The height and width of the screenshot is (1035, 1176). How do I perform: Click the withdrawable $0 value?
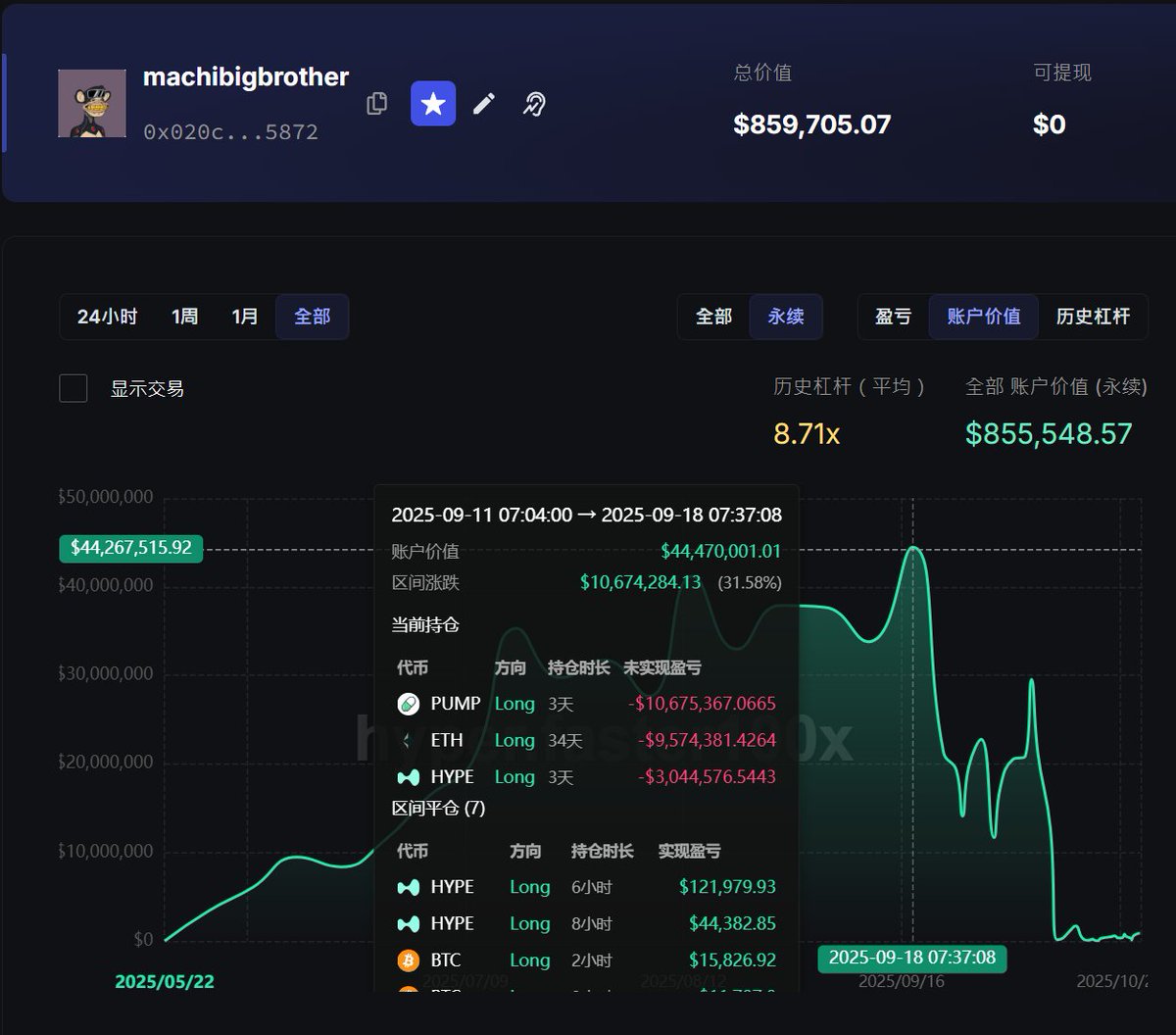pos(1050,124)
